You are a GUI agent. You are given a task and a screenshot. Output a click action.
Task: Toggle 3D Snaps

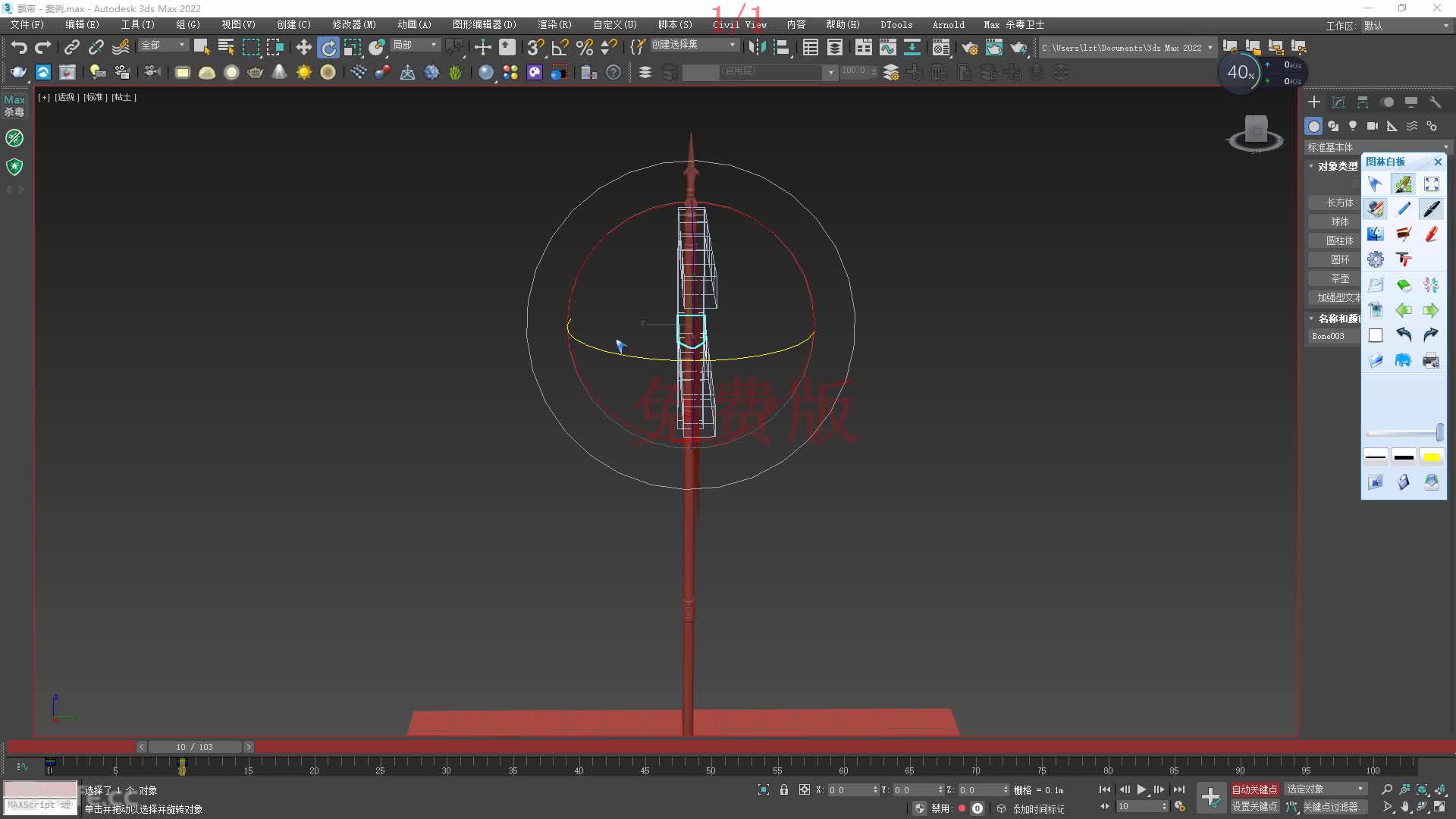coord(536,47)
